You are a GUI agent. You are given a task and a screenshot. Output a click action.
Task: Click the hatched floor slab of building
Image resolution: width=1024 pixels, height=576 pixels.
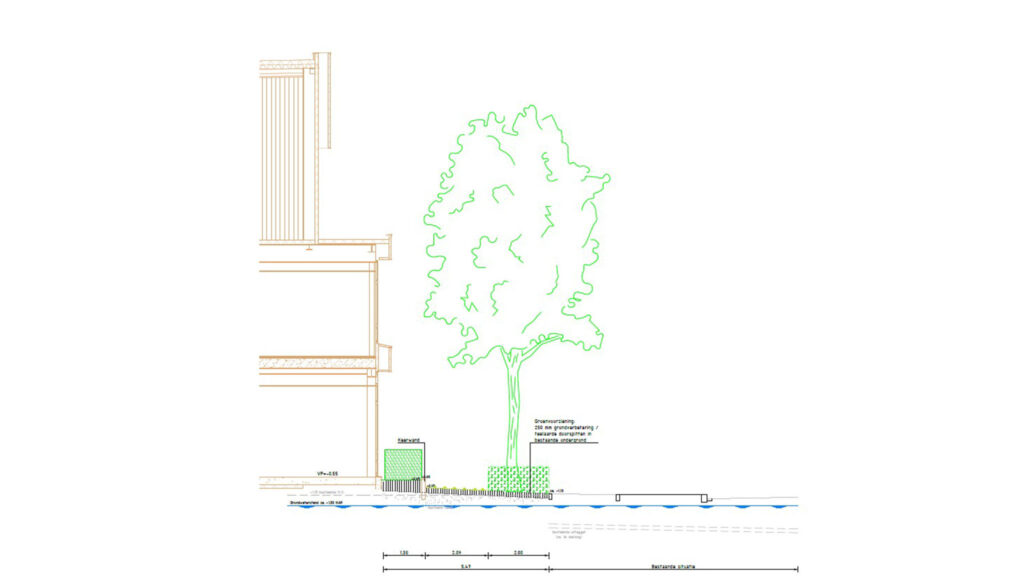[x=317, y=363]
